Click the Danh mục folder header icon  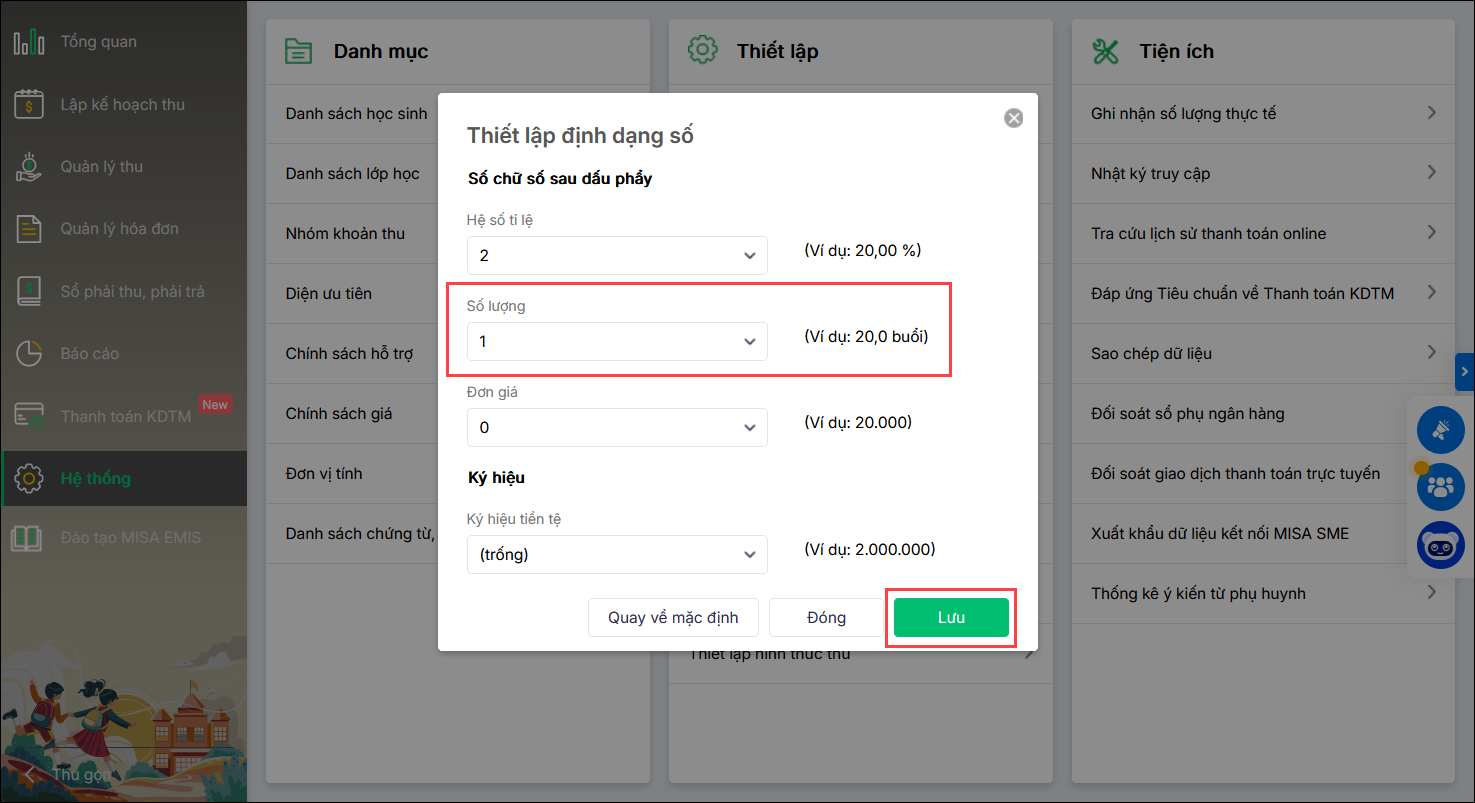click(x=298, y=51)
